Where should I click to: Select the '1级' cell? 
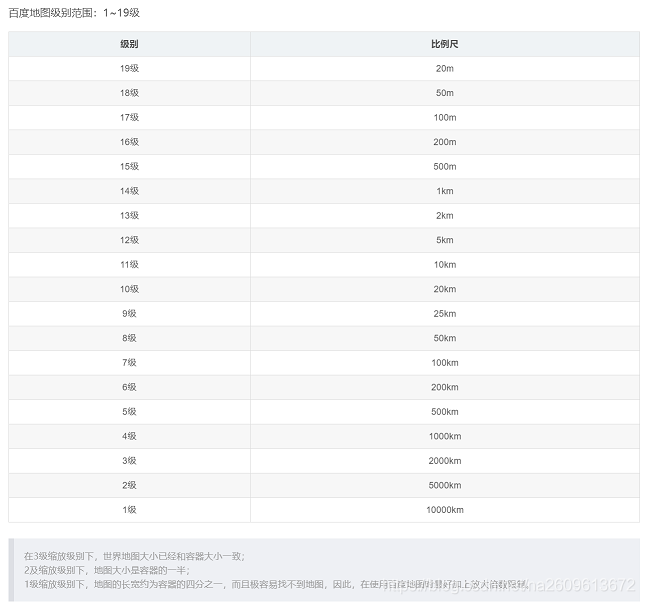pos(129,510)
